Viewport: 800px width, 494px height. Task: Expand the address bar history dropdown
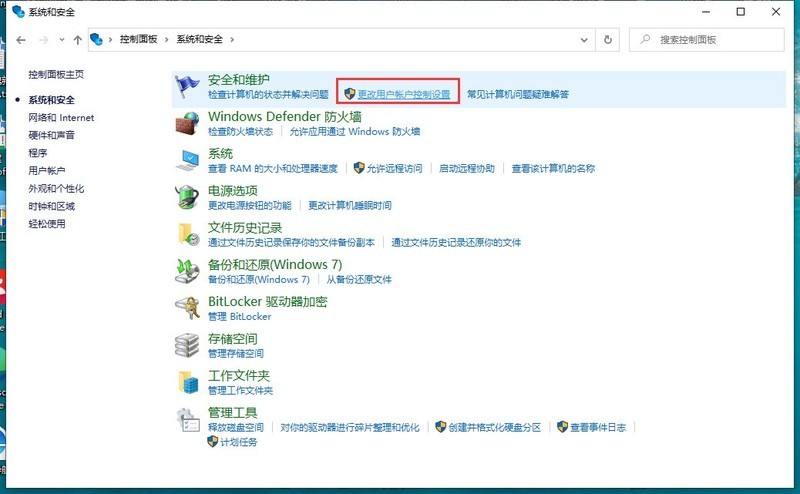[584, 40]
